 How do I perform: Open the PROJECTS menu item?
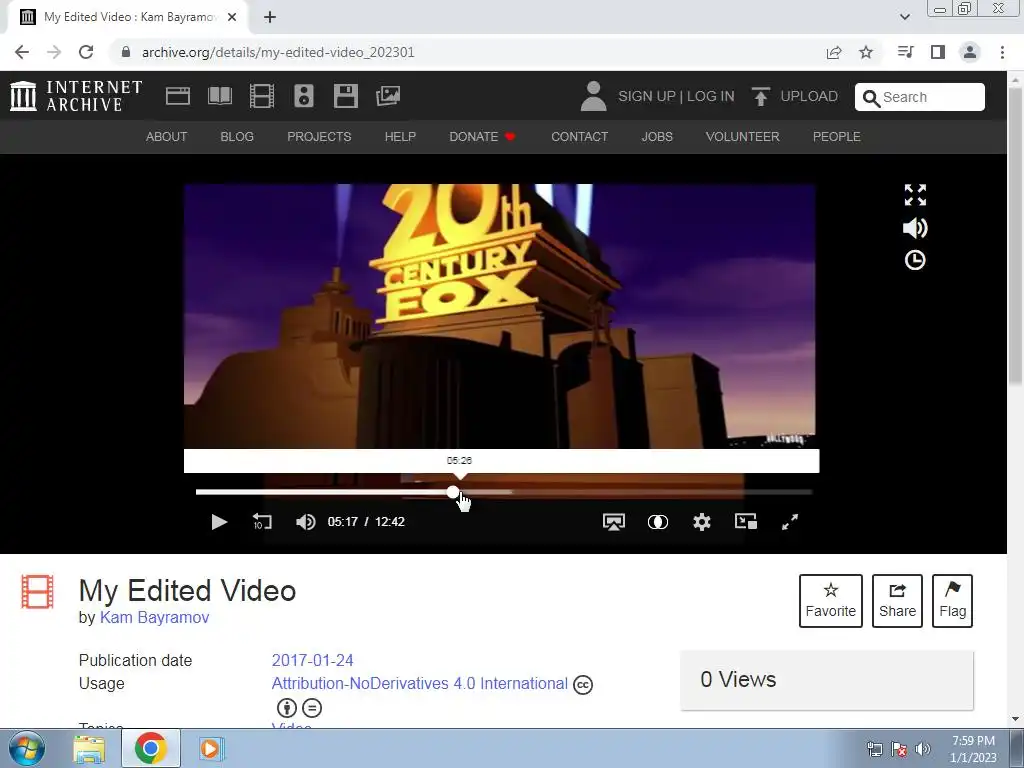(319, 136)
